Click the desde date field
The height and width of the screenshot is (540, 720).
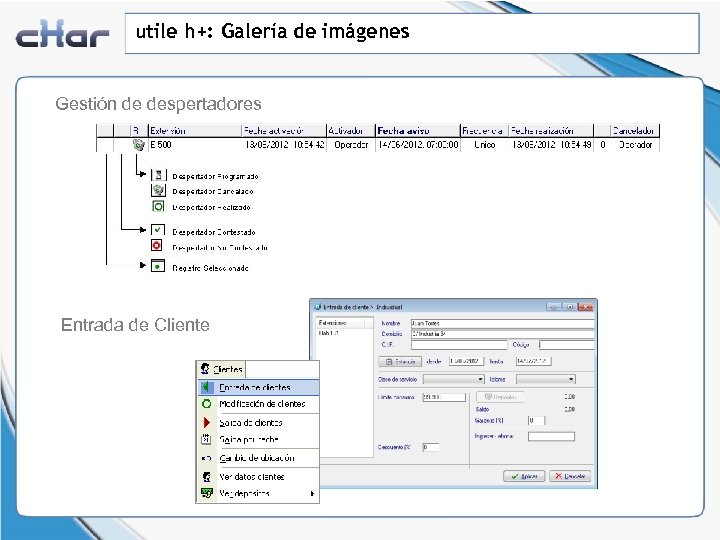point(466,361)
